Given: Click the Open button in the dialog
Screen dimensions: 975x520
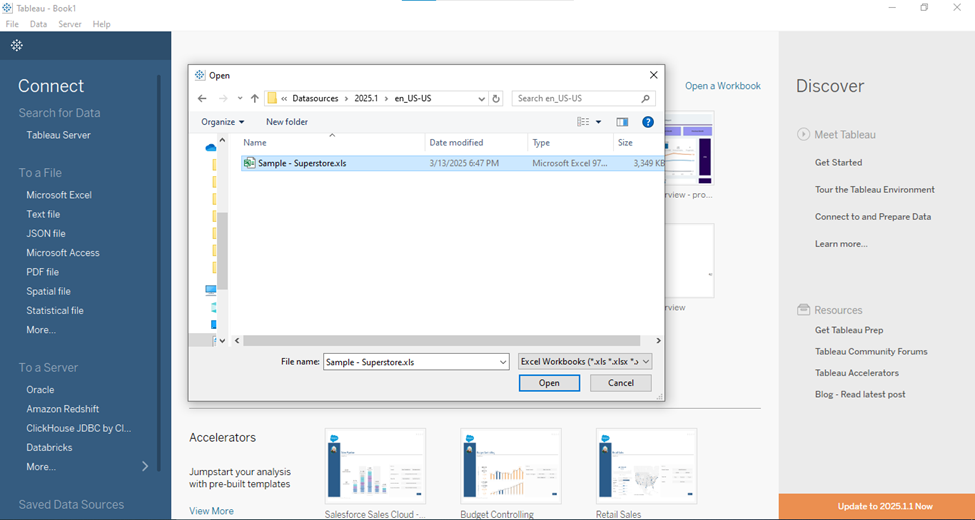Looking at the screenshot, I should 549,383.
